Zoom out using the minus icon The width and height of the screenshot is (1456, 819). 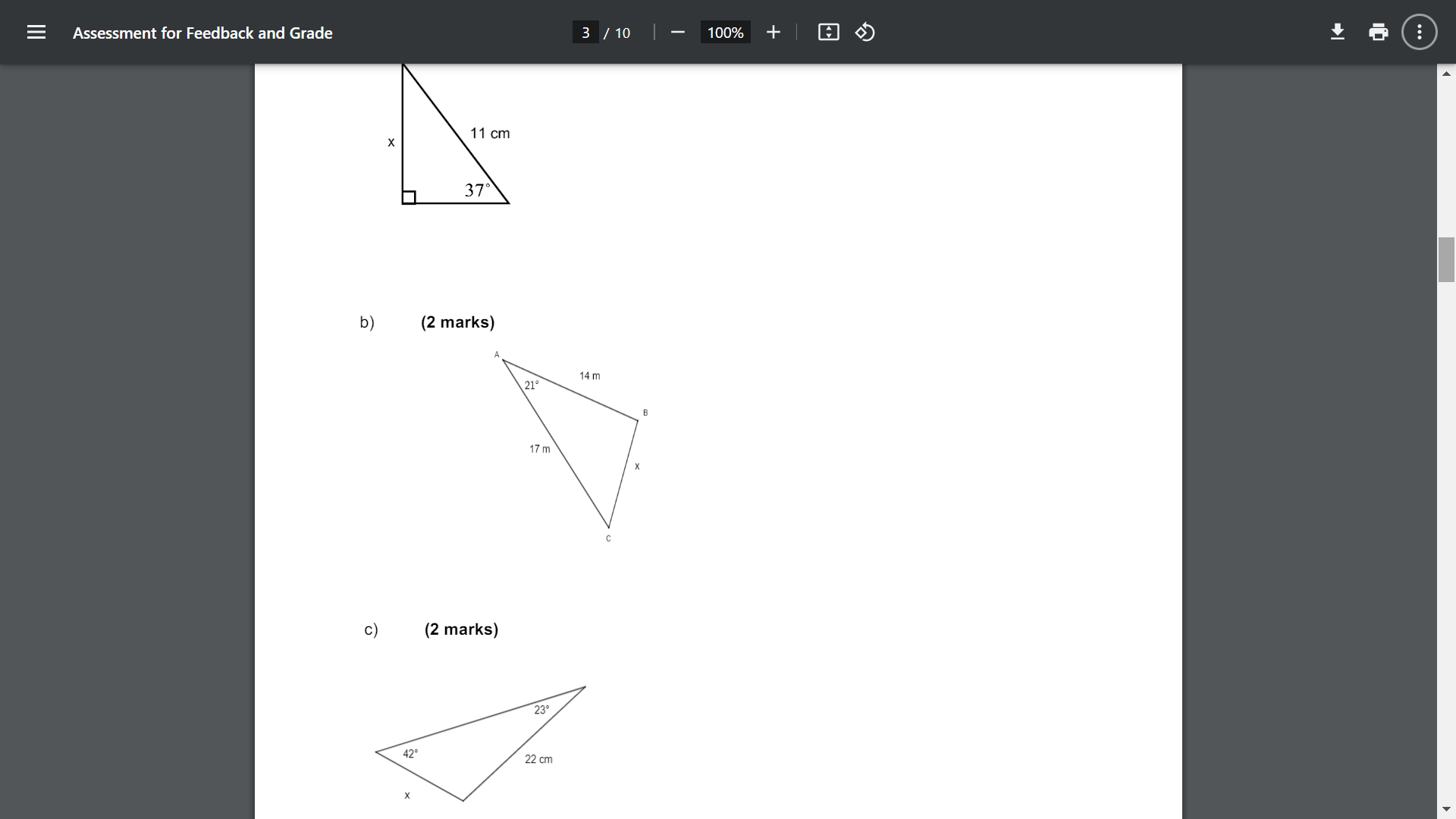(x=677, y=32)
